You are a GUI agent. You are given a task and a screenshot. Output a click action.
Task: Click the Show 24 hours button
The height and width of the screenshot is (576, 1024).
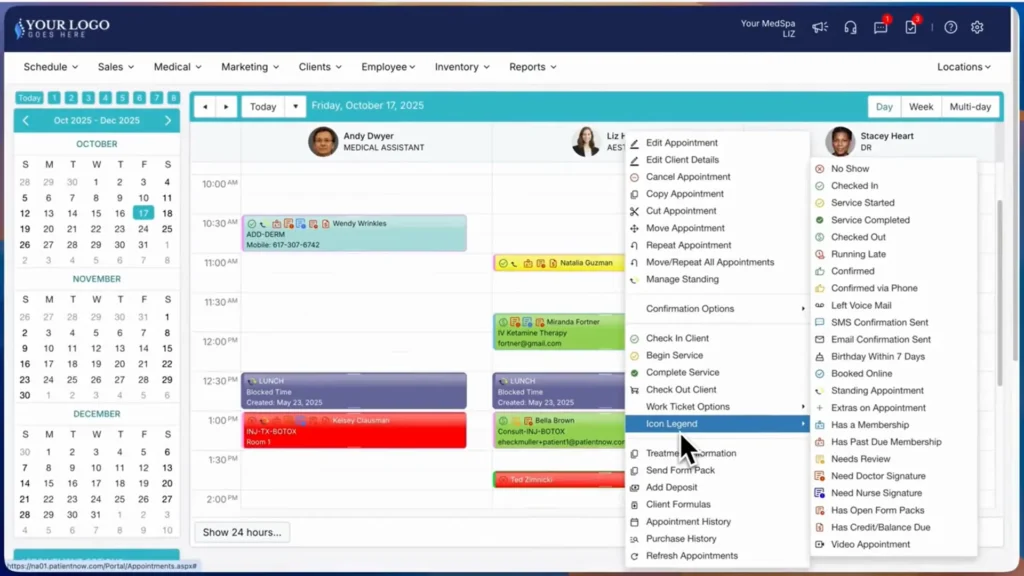(241, 533)
